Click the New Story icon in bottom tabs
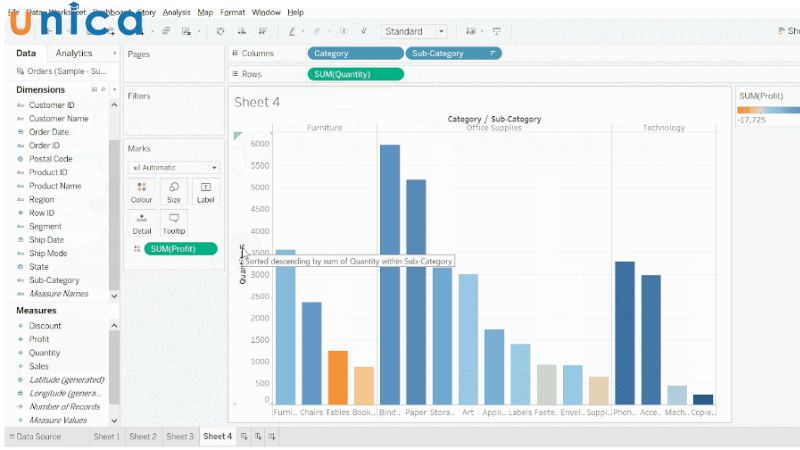 pyautogui.click(x=272, y=437)
